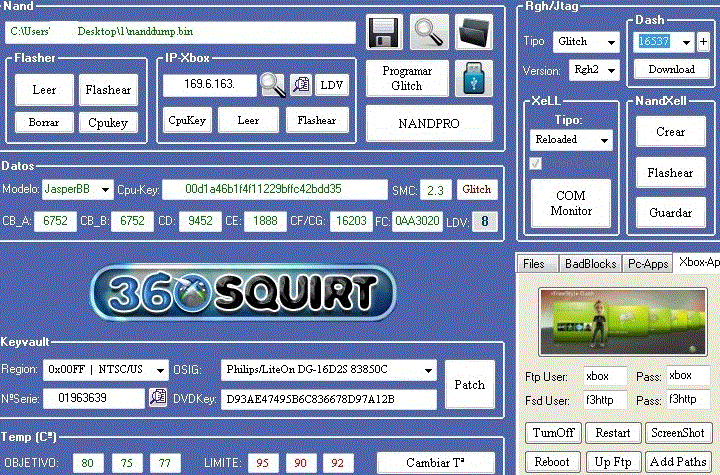Open the black folder icon in Nand
720x475 pixels.
point(474,32)
